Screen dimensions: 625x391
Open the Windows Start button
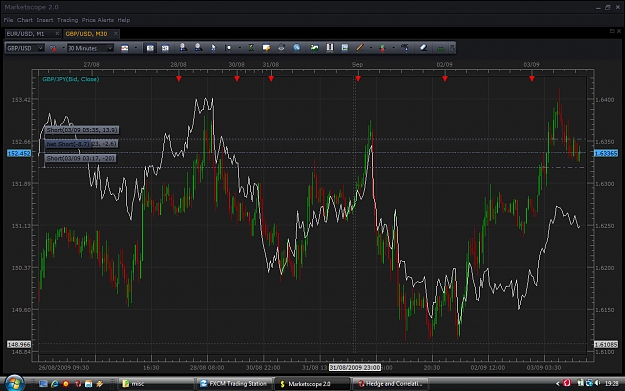coord(14,383)
